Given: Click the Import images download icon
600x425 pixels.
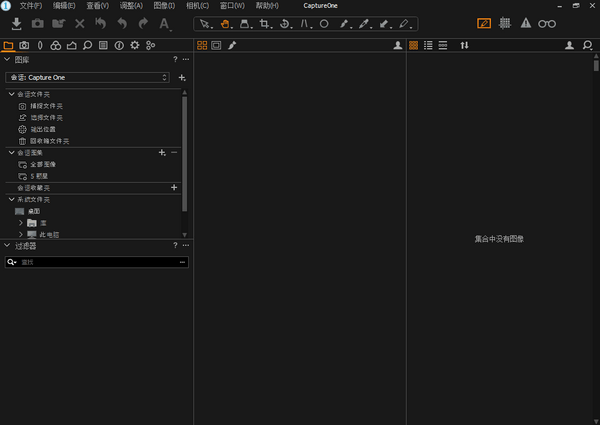Looking at the screenshot, I should click(16, 23).
